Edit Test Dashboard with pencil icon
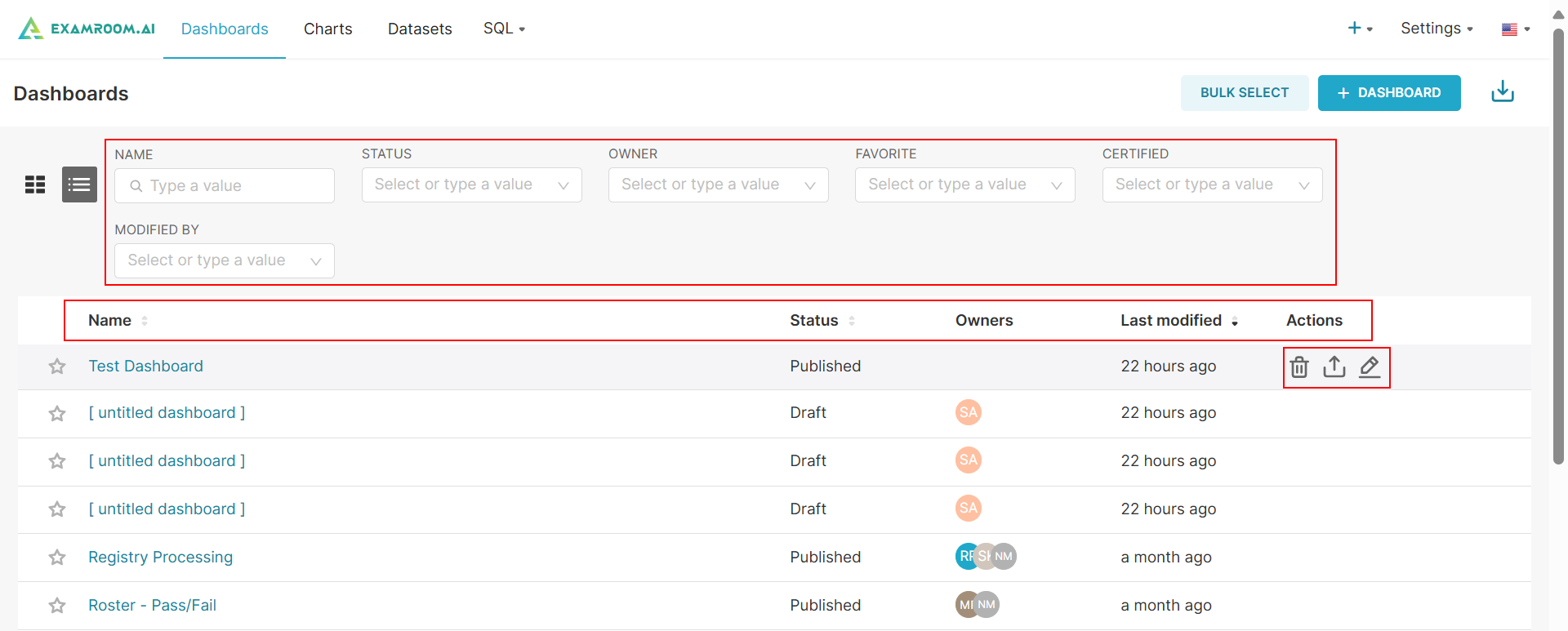1568x631 pixels. (1370, 367)
